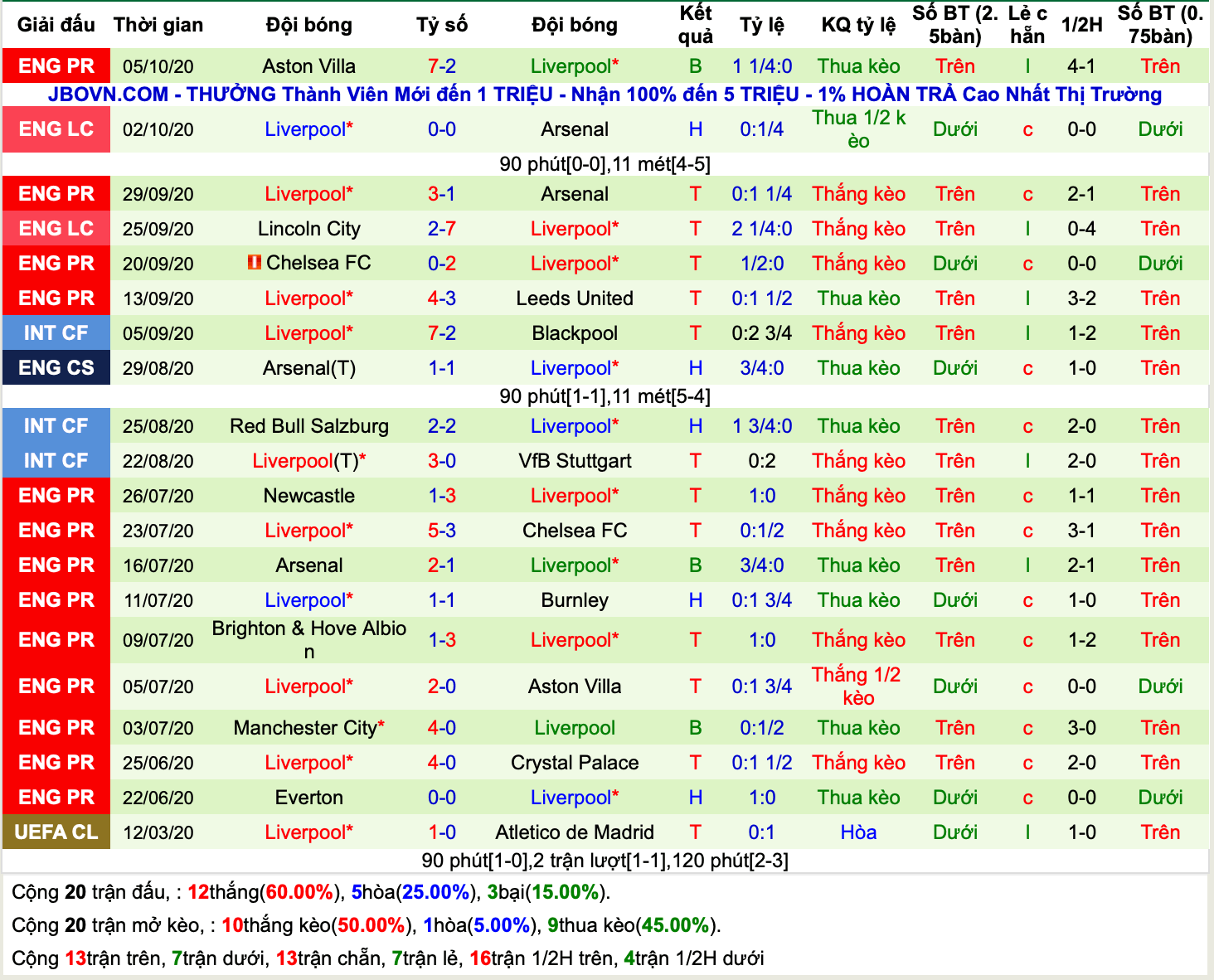Screen dimensions: 1214x980
Task: Click half-time score 0-4 for Lincoln City
Action: (1082, 229)
